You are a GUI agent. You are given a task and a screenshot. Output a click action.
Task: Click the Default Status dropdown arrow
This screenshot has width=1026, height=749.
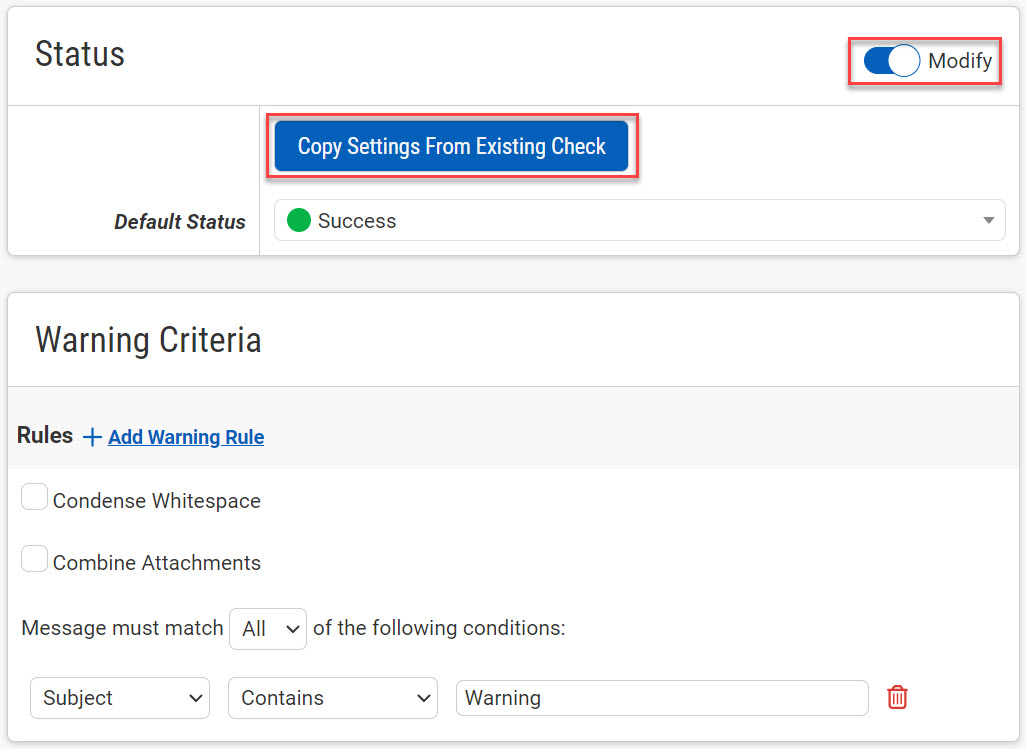tap(988, 221)
